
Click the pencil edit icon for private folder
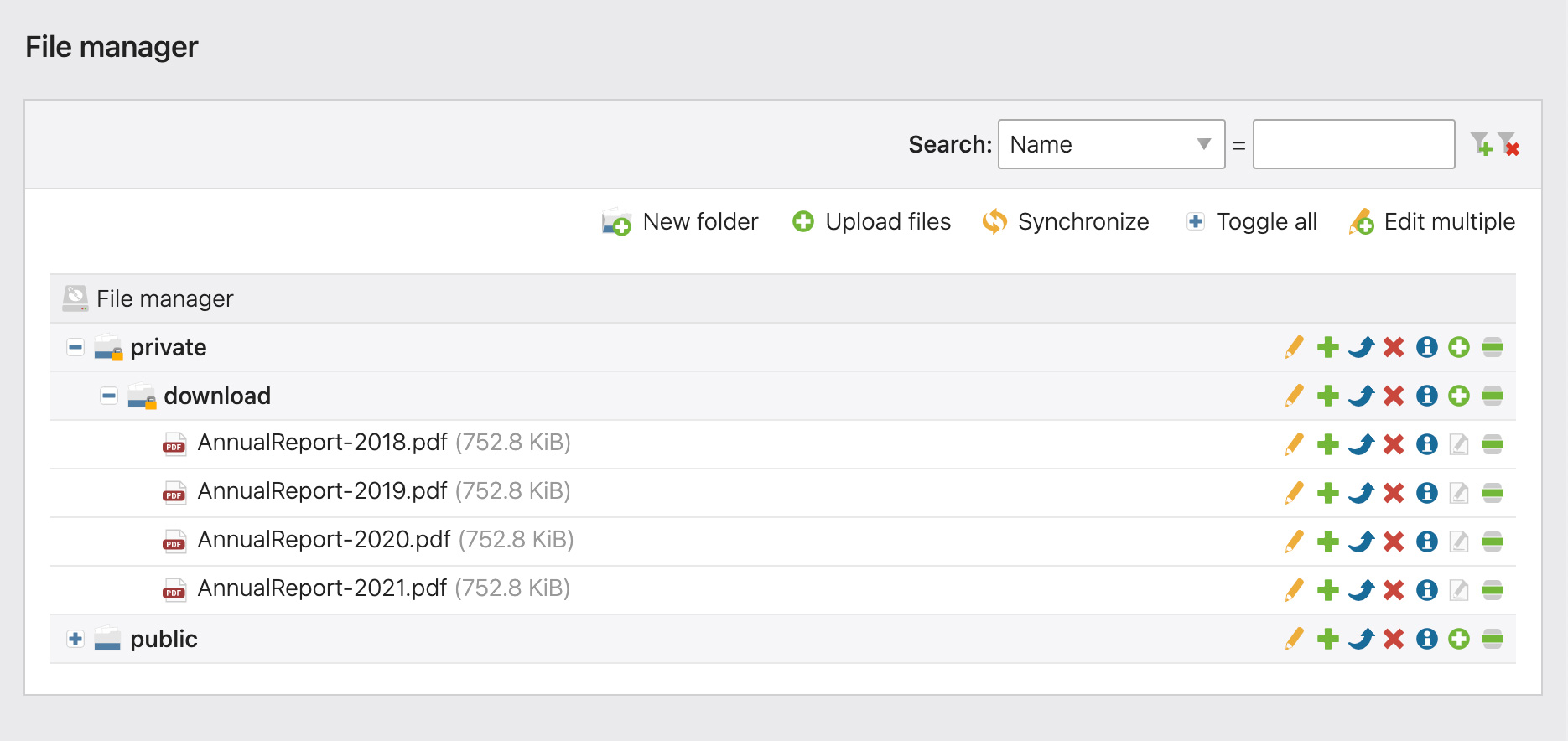[1294, 347]
